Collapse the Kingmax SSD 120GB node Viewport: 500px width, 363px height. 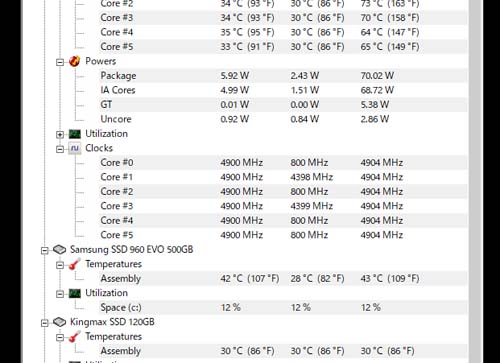pyautogui.click(x=45, y=323)
